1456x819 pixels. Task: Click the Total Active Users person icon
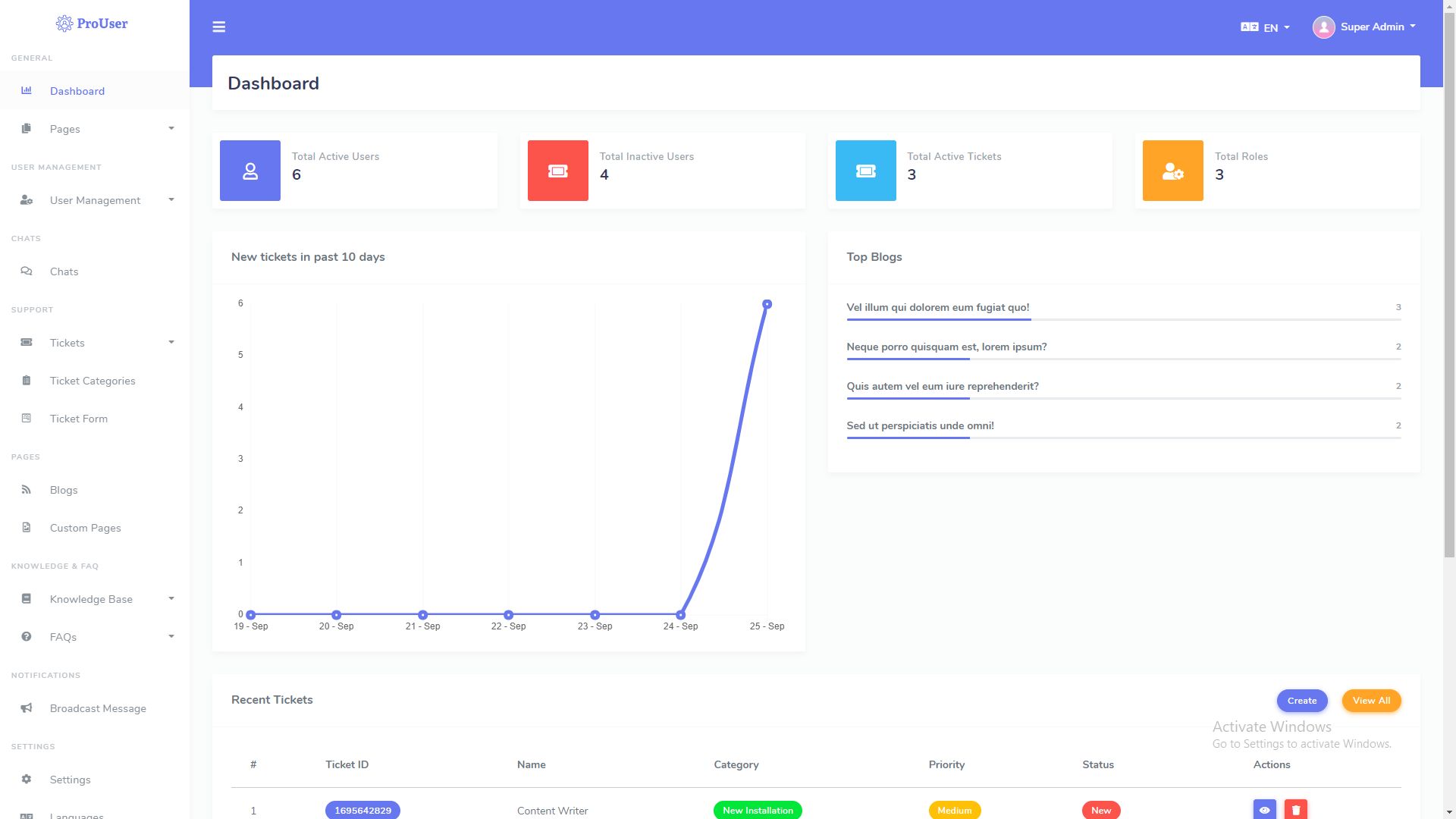tap(250, 171)
